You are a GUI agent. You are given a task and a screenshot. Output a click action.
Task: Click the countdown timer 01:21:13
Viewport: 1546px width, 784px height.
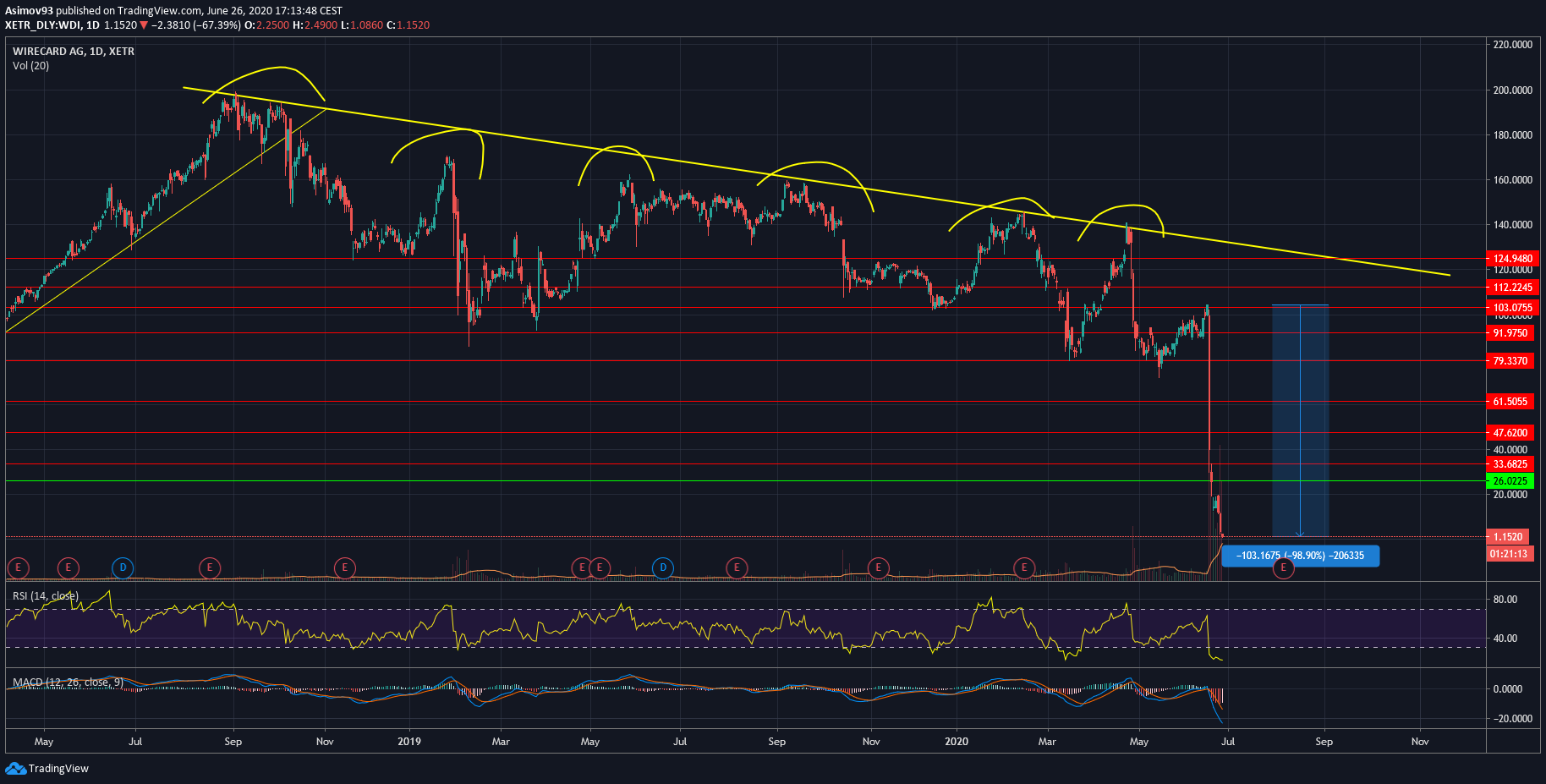(x=1509, y=554)
